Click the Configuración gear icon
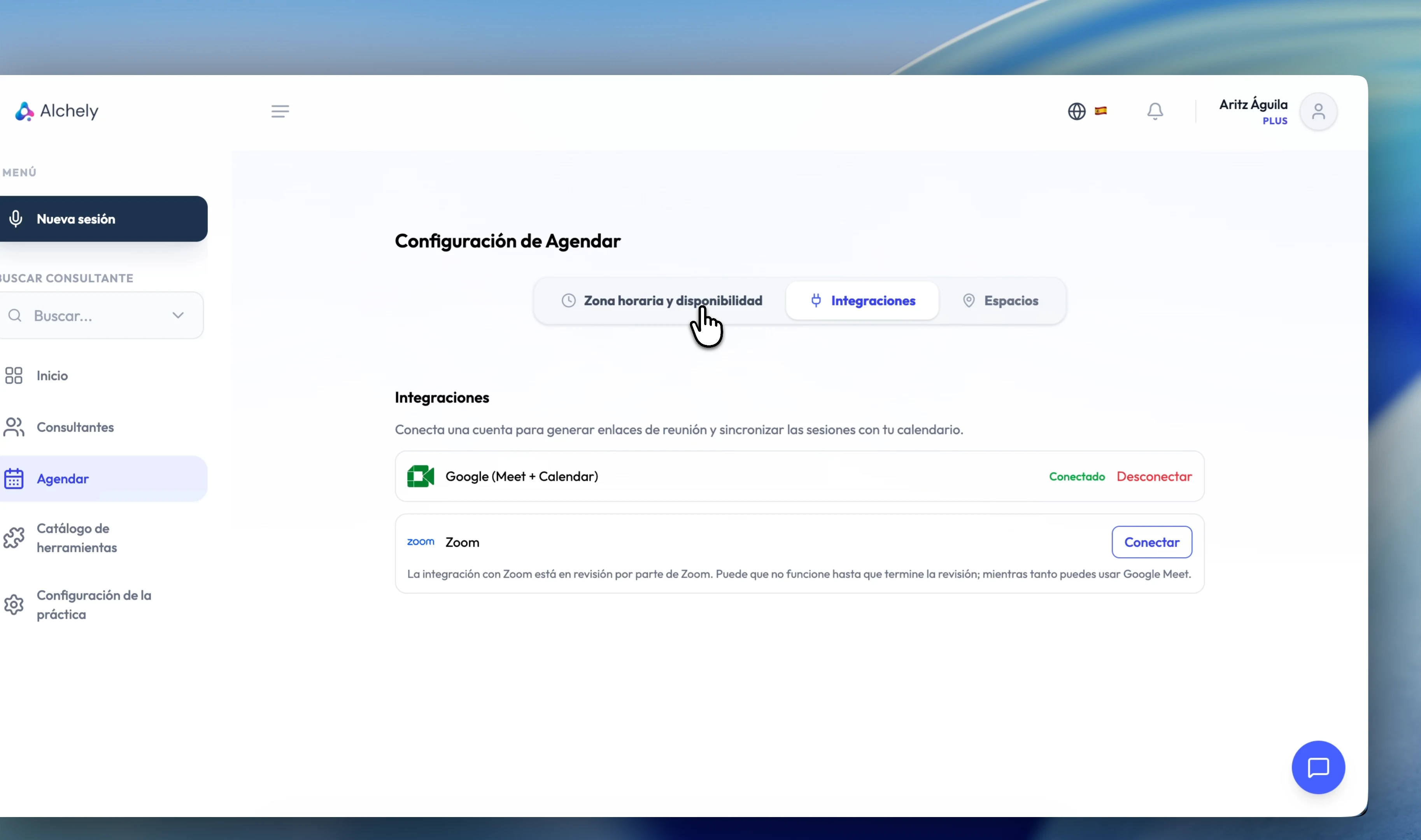1421x840 pixels. [x=14, y=605]
